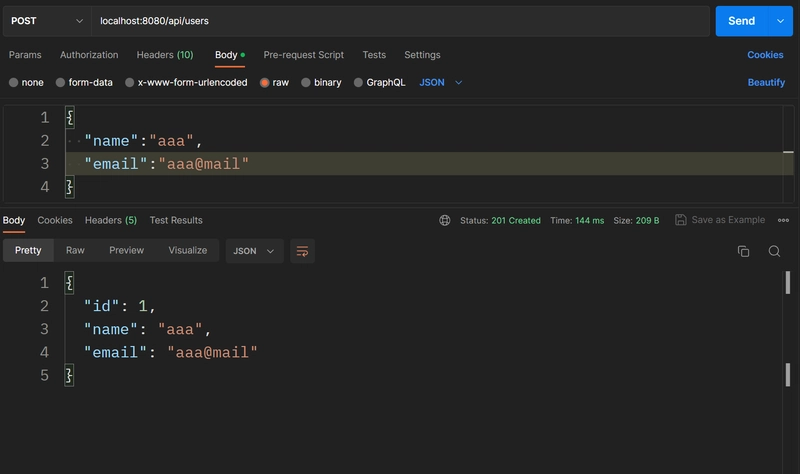Open the raw body JSON format dropdown

click(x=440, y=83)
